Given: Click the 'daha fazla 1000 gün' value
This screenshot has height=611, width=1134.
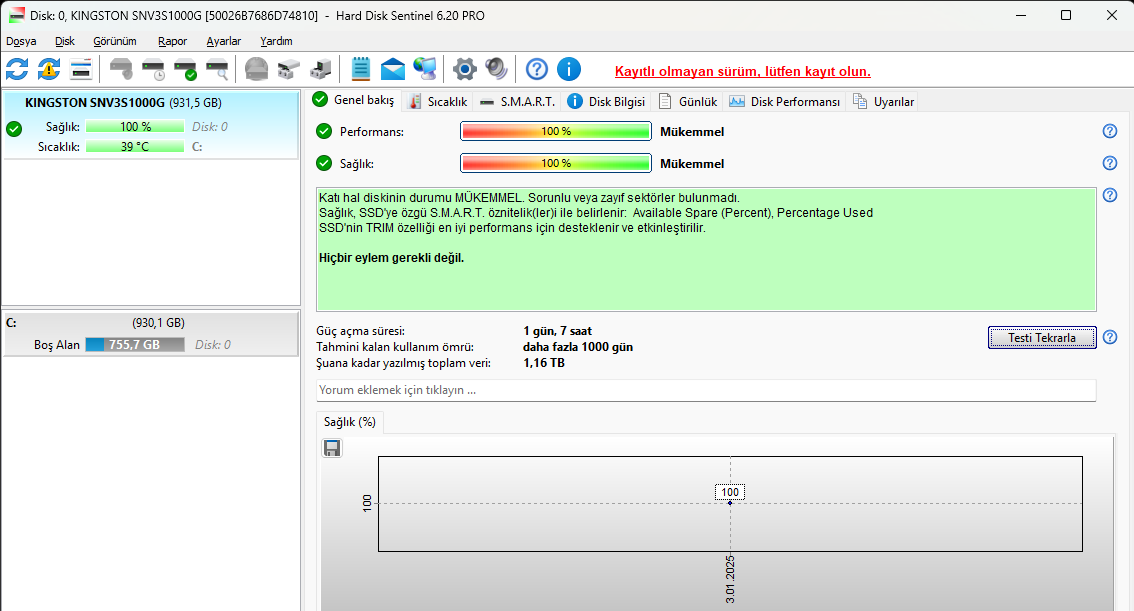Looking at the screenshot, I should (x=578, y=347).
